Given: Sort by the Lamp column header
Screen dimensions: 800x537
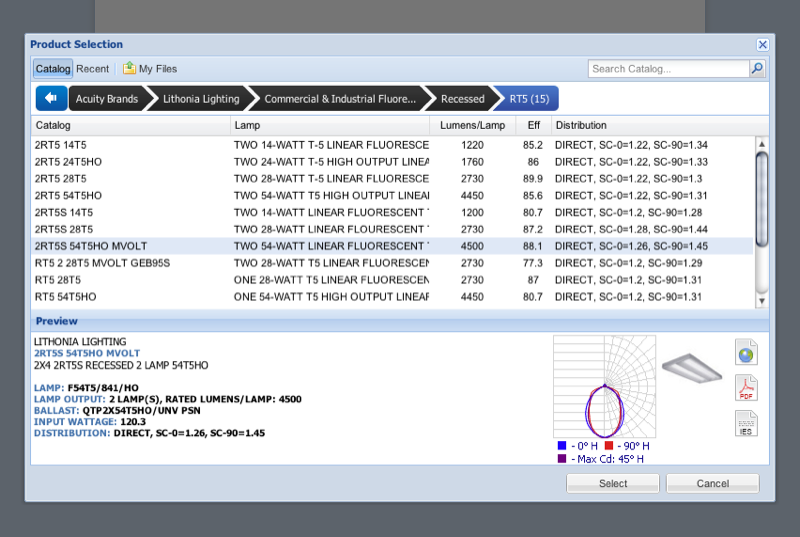Looking at the screenshot, I should tap(330, 125).
